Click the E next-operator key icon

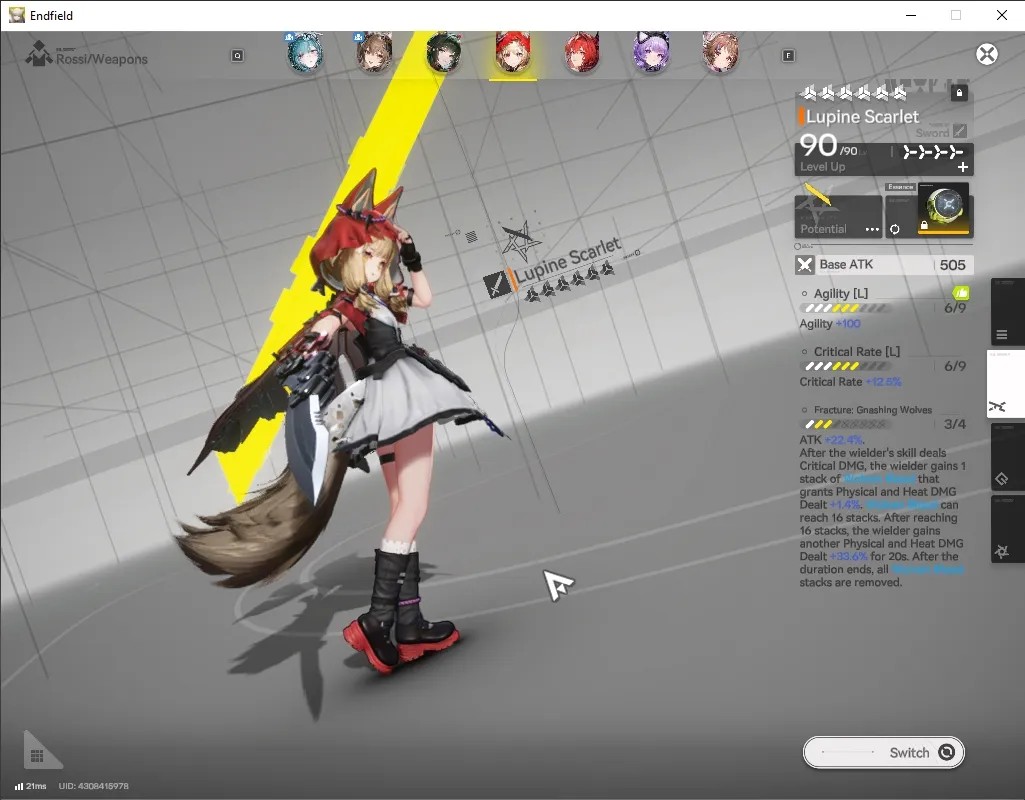[788, 56]
